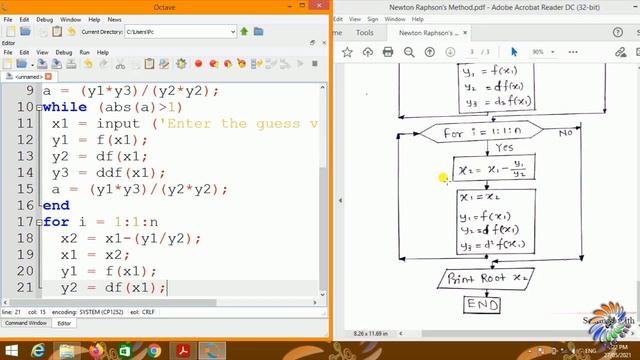Click the debug step icon in the editor toolbar
640x360 pixels.
(x=257, y=64)
